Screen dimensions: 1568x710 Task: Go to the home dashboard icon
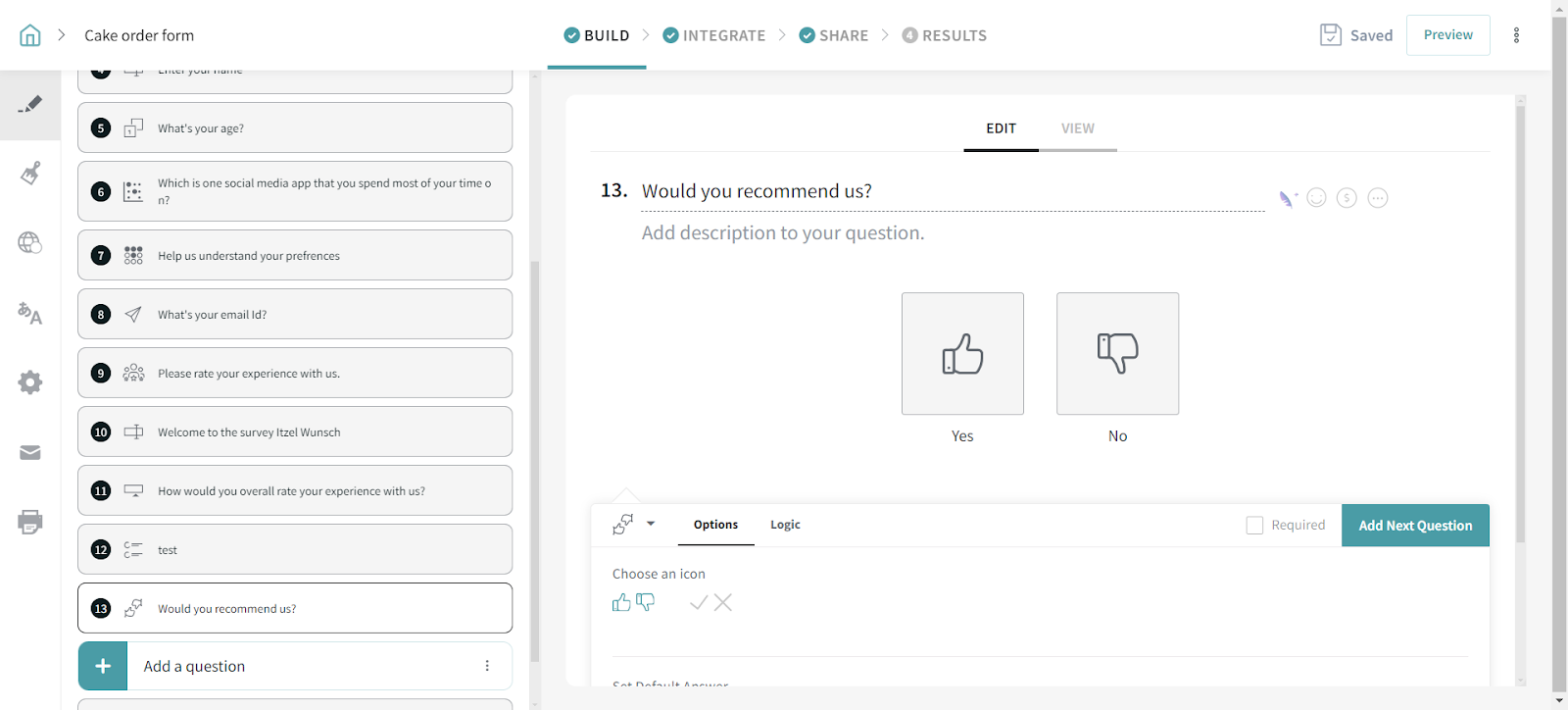pos(30,35)
